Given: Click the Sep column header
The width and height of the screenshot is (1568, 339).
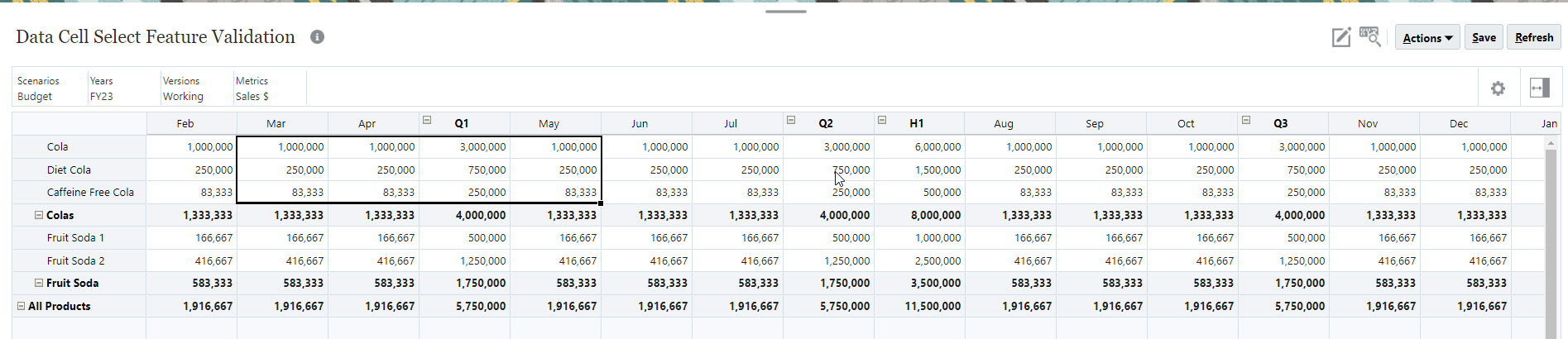Looking at the screenshot, I should [x=1101, y=123].
